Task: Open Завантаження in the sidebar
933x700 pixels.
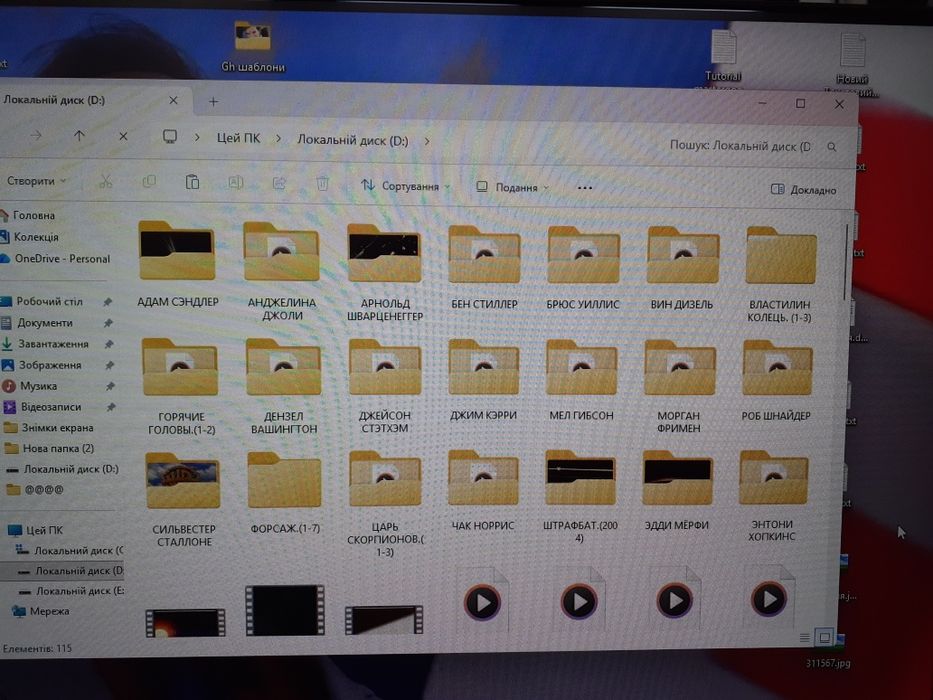Action: (53, 344)
